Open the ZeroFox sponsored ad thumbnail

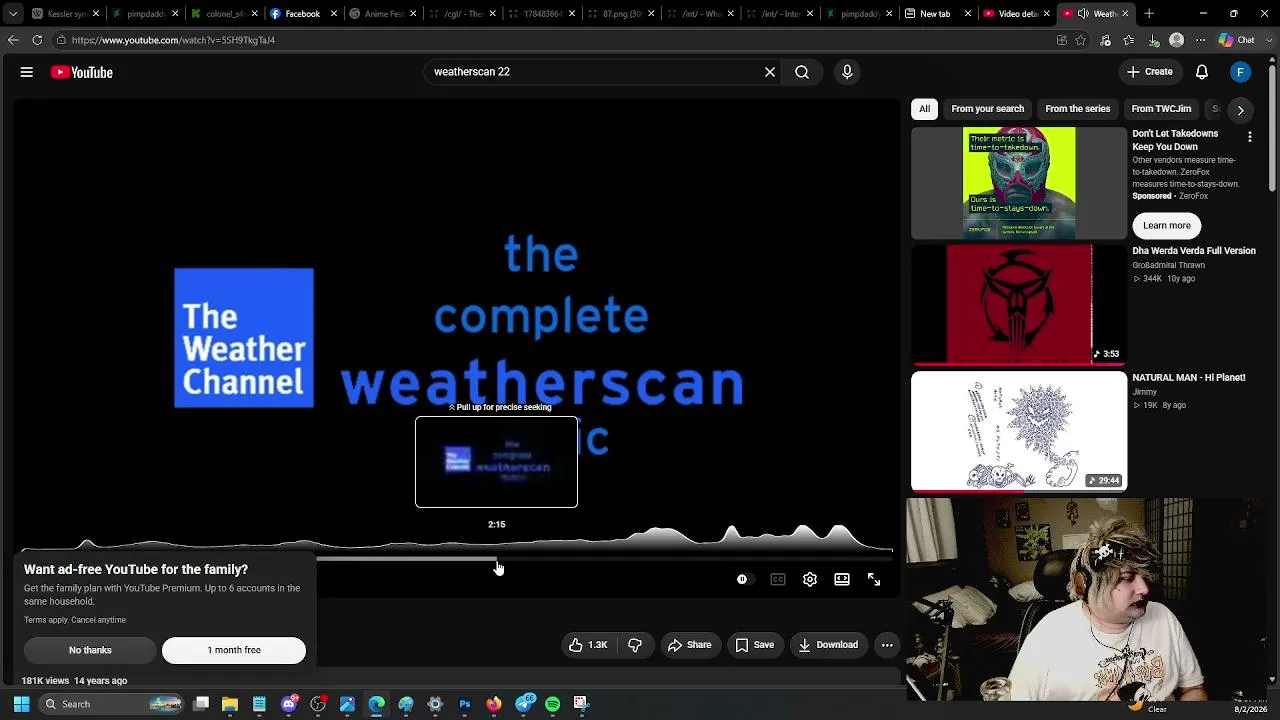1019,183
